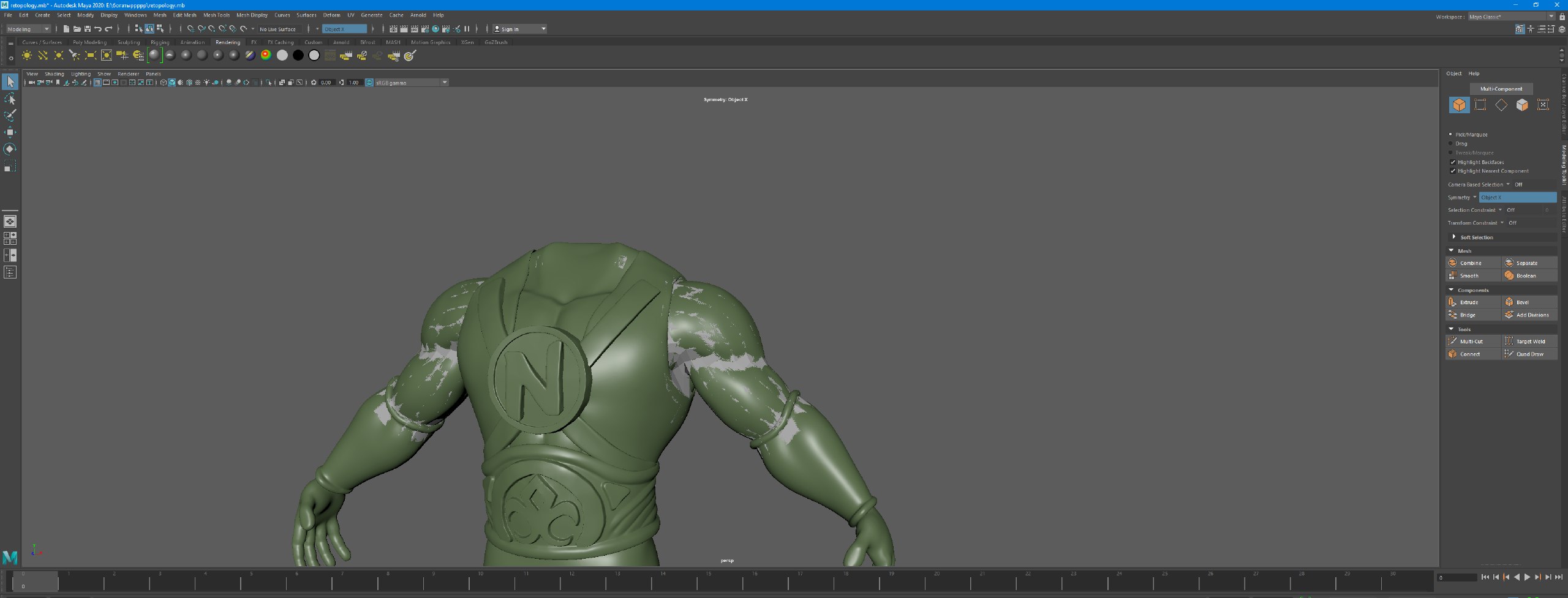Click the Multi-Component button
This screenshot has width=1568, height=598.
coord(1501,89)
